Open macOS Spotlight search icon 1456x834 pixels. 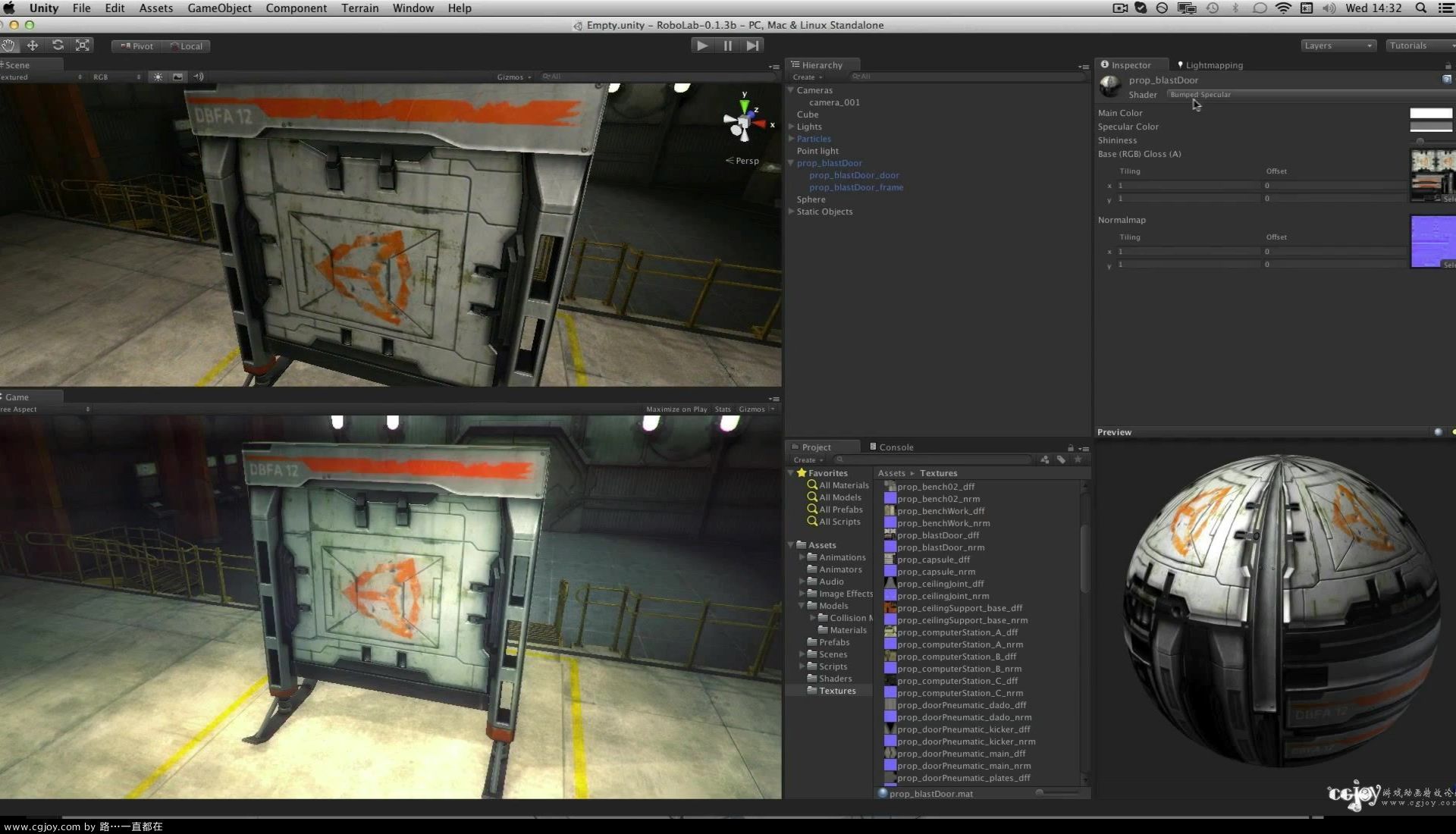(x=1421, y=8)
